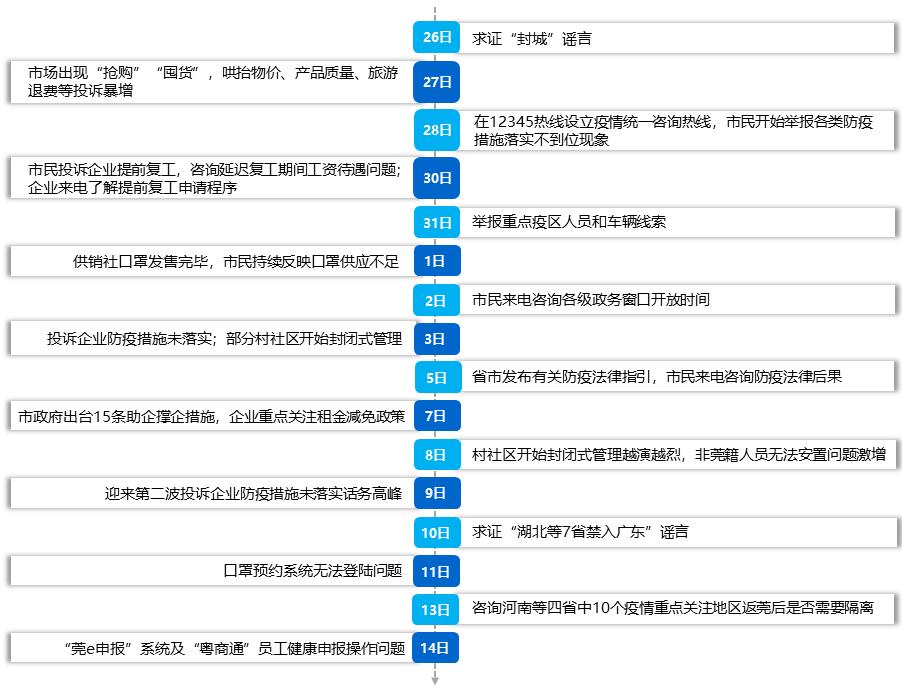The height and width of the screenshot is (689, 902).
Task: Click the 31日 timeline marker
Action: click(x=437, y=222)
